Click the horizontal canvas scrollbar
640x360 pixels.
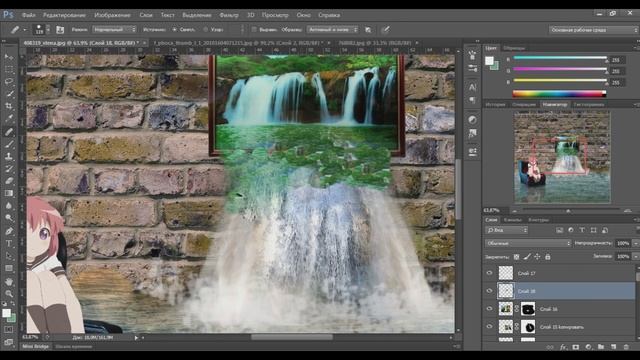291,337
